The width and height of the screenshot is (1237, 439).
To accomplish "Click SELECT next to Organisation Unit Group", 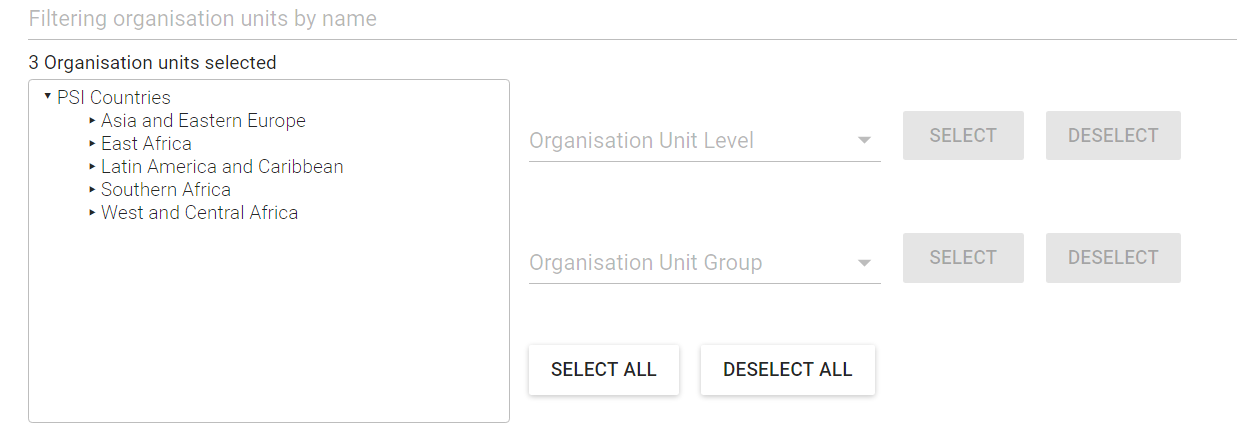I will (x=962, y=258).
